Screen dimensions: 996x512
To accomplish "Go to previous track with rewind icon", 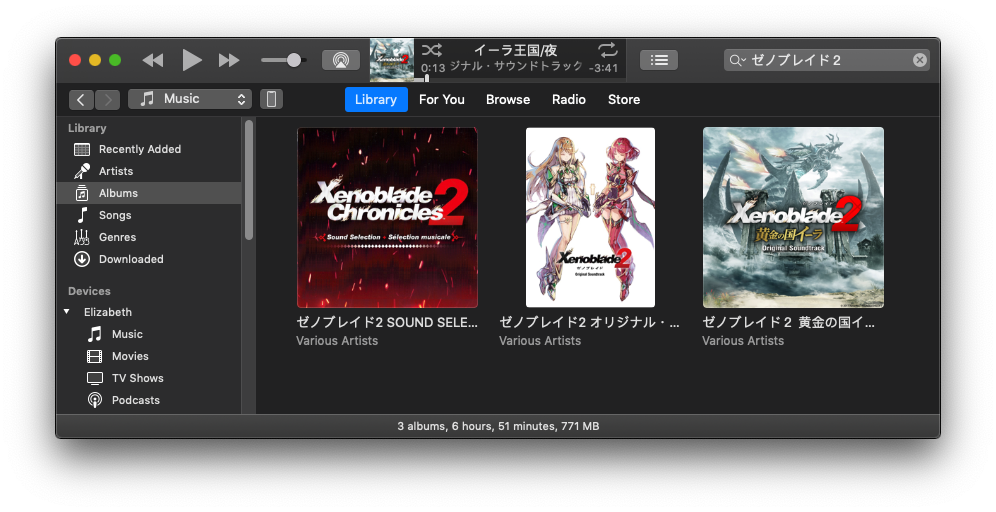I will point(153,60).
